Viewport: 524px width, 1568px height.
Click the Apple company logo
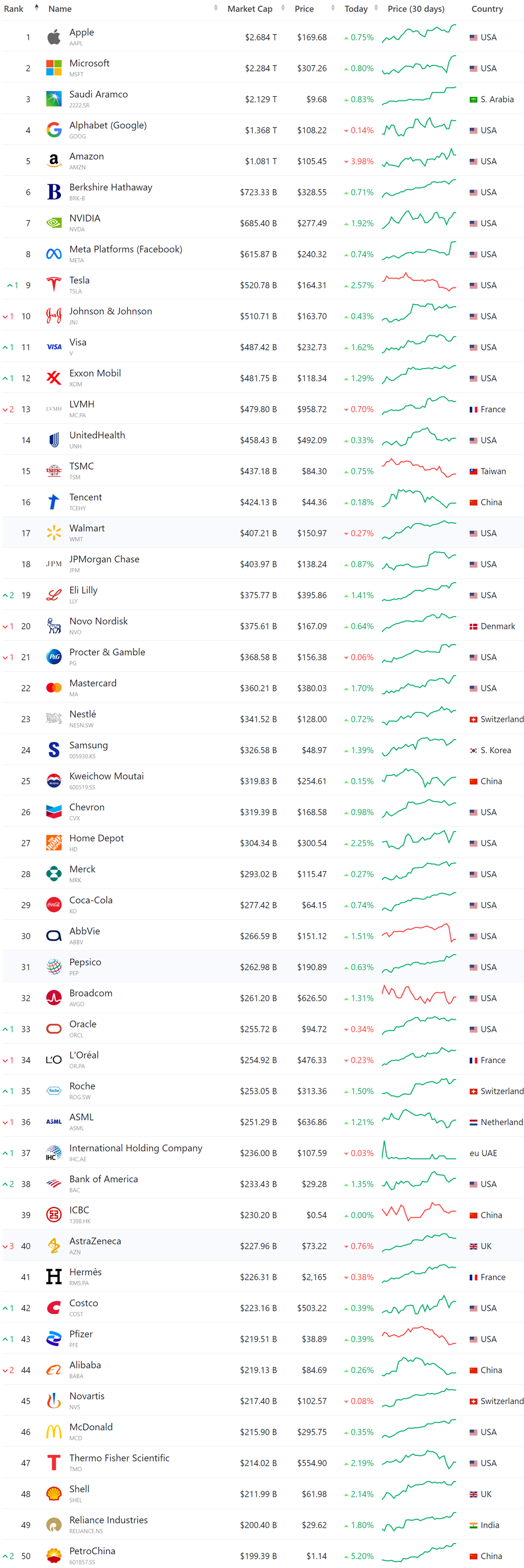(54, 37)
